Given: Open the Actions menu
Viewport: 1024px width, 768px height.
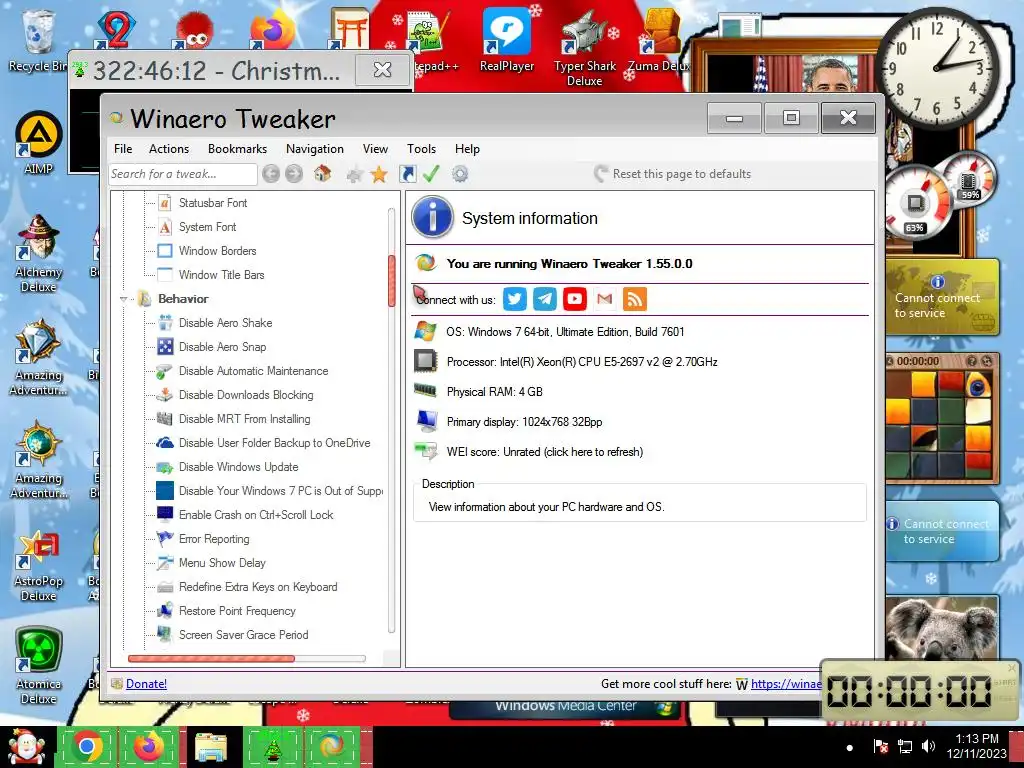Looking at the screenshot, I should pyautogui.click(x=168, y=149).
